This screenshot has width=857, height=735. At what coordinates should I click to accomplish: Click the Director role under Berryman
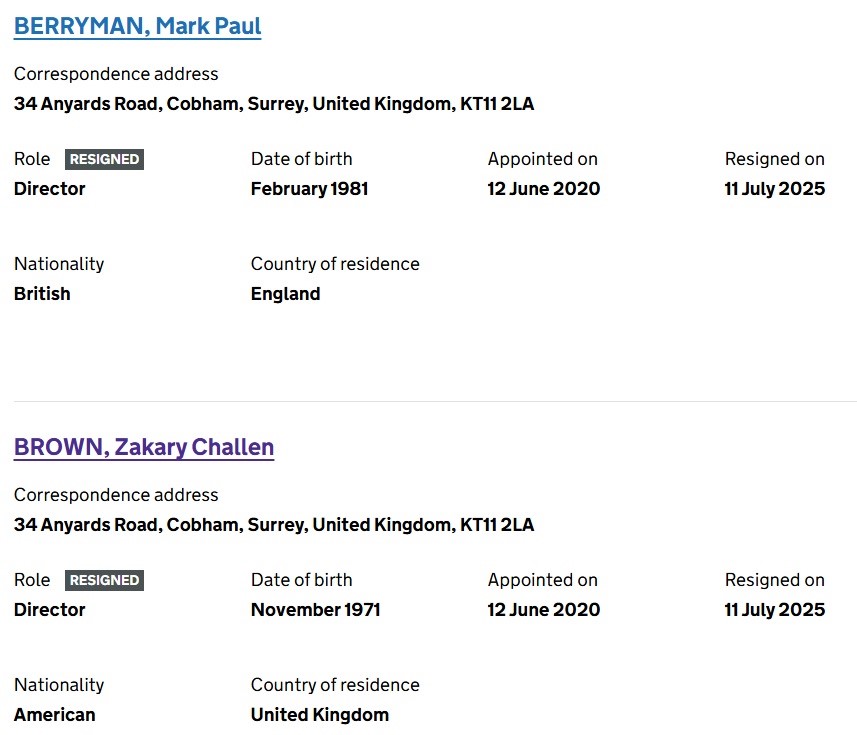click(49, 189)
